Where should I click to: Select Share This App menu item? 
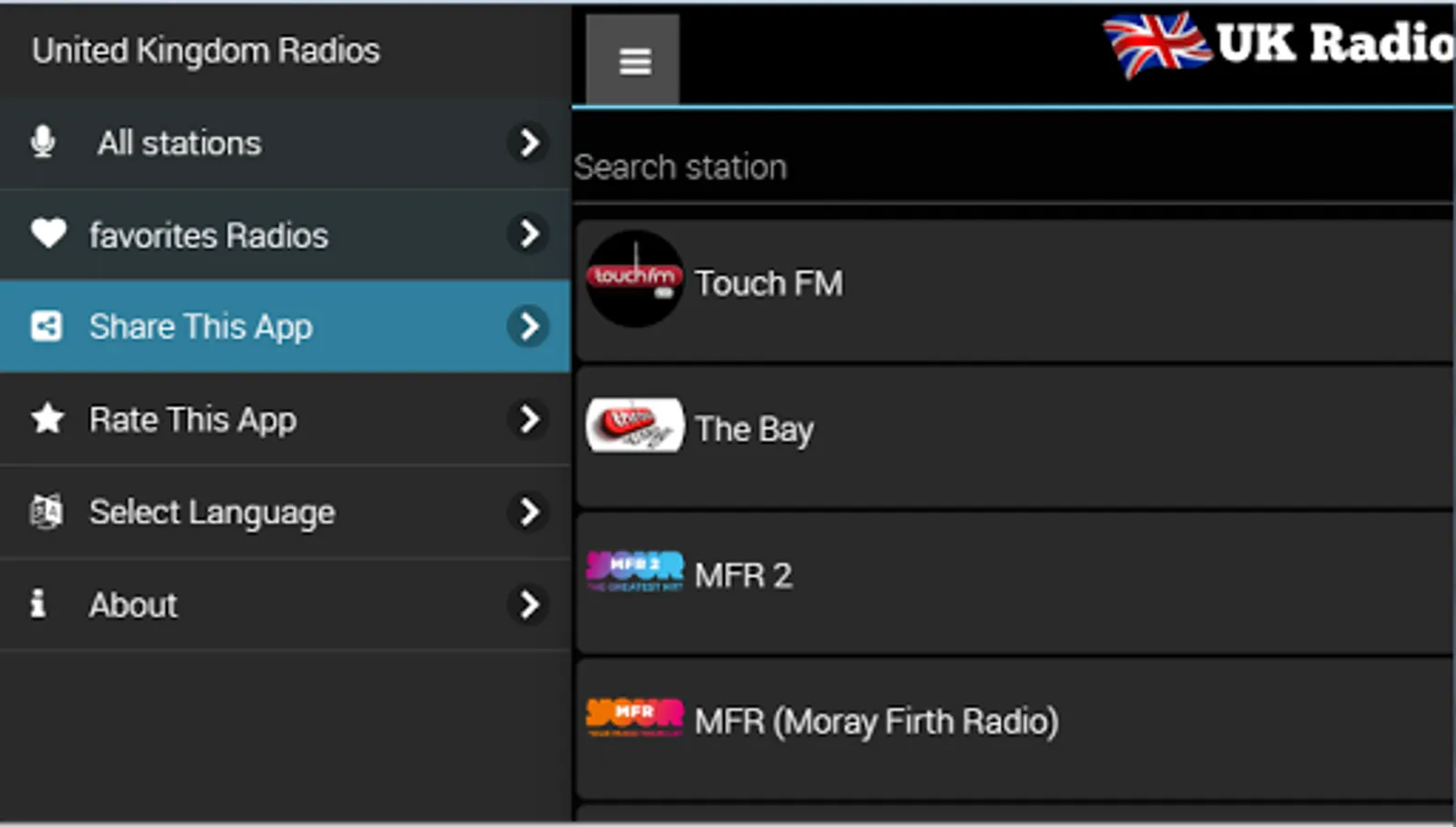285,326
